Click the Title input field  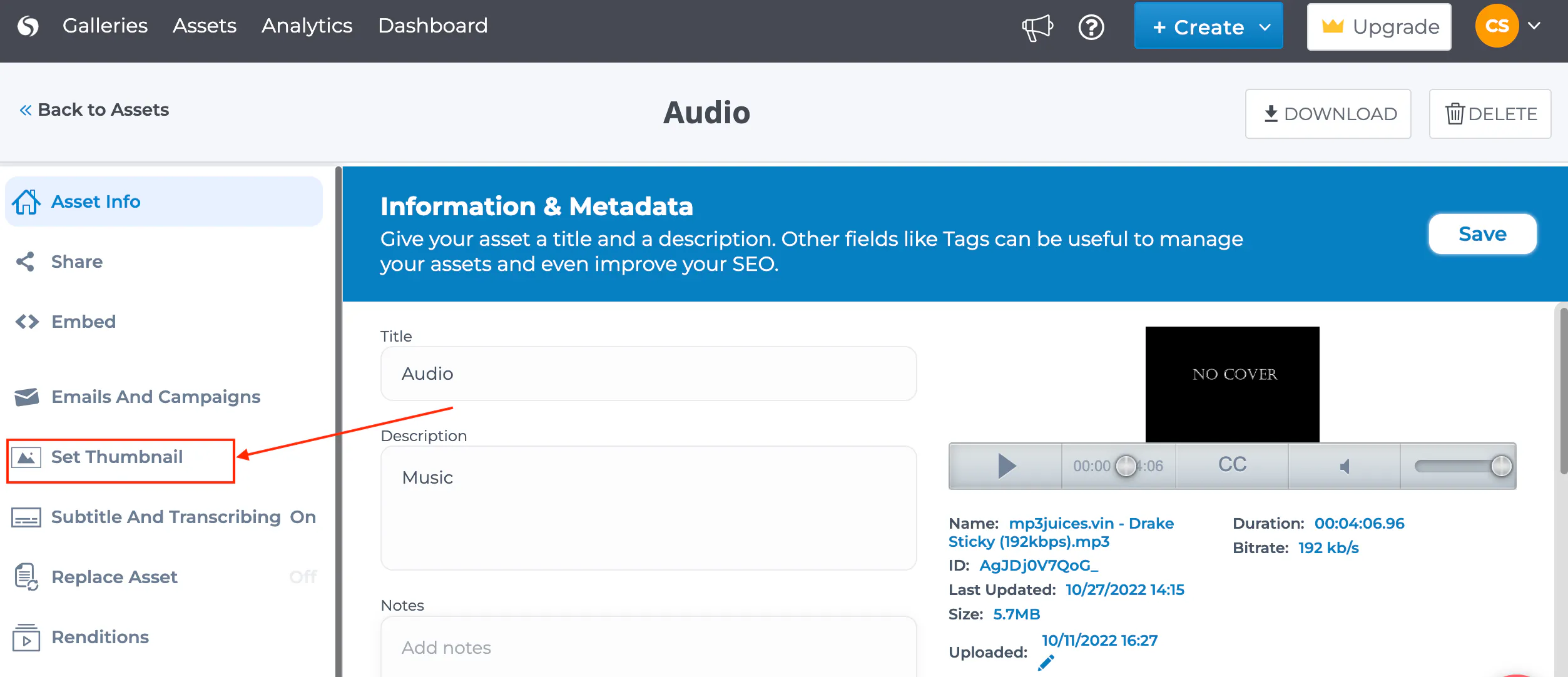[x=648, y=374]
